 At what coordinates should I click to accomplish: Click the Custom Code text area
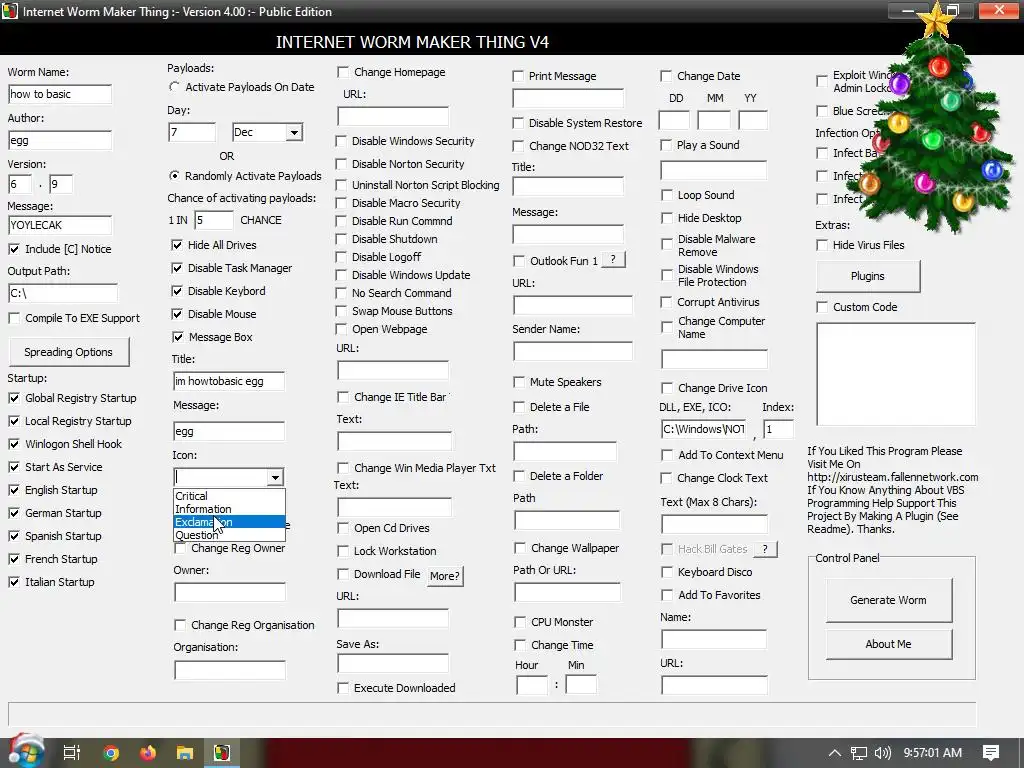coord(895,374)
